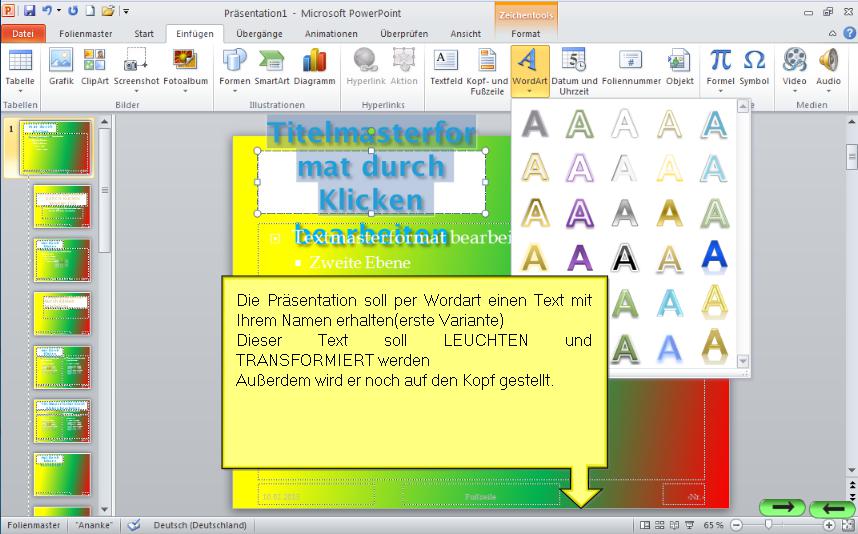Image resolution: width=858 pixels, height=534 pixels.
Task: Insert an Objekt via ribbon icon
Action: click(x=680, y=66)
